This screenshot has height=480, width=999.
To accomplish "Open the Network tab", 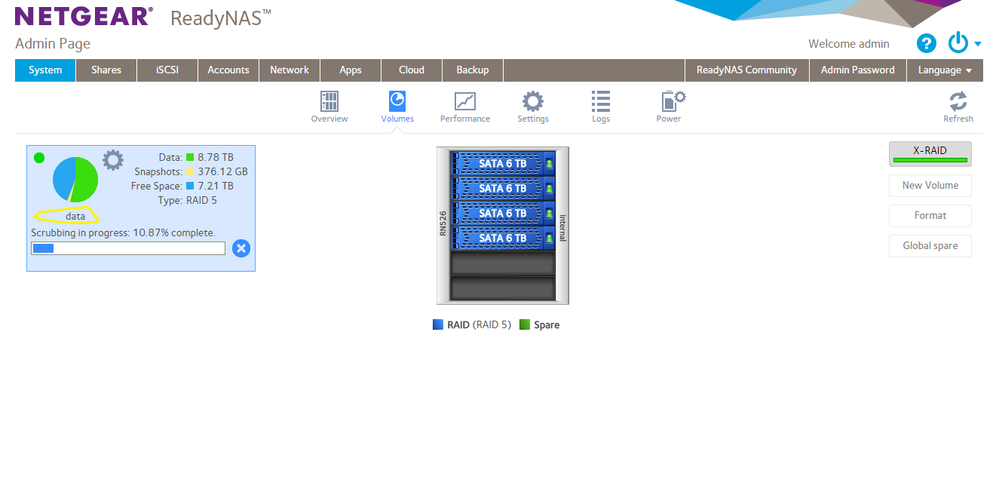I will point(289,70).
